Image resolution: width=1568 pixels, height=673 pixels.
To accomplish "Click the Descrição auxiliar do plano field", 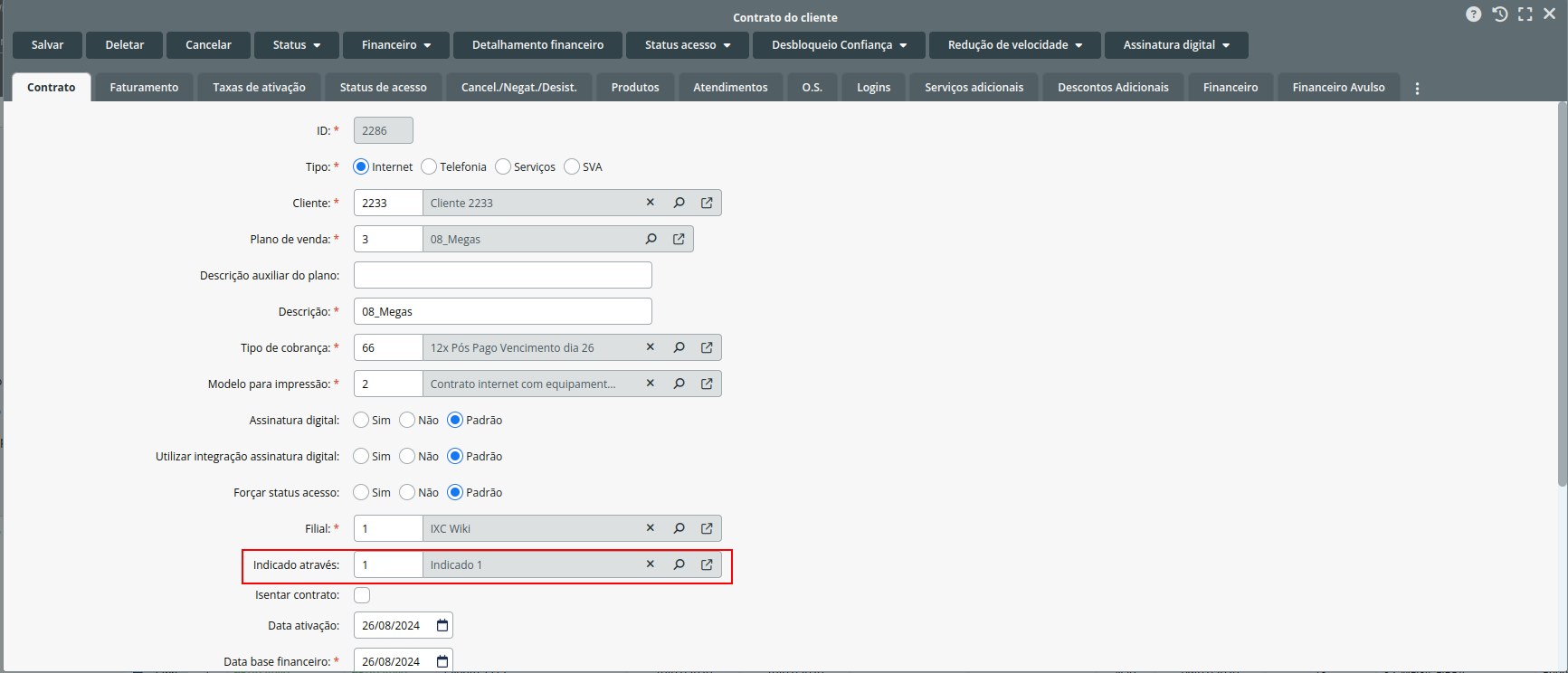I will 503,275.
